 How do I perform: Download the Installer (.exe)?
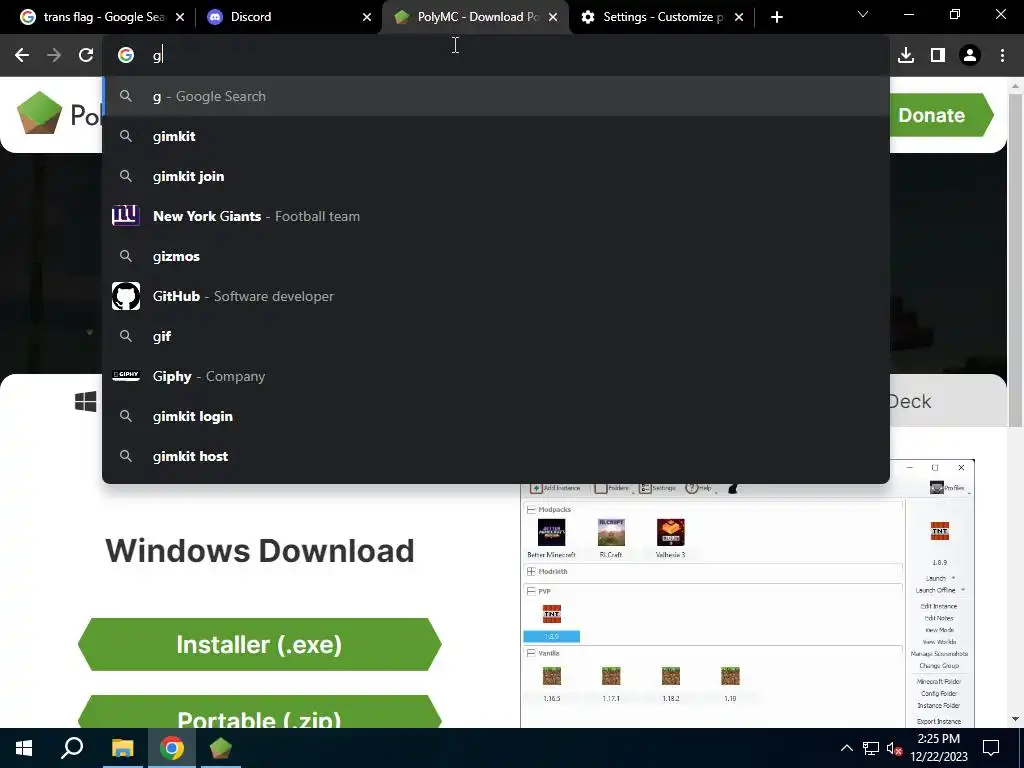point(259,645)
